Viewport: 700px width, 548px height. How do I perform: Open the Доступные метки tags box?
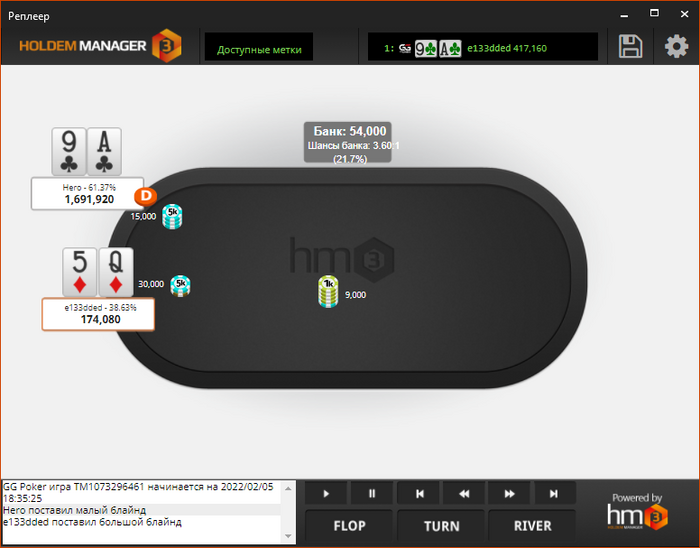point(259,47)
